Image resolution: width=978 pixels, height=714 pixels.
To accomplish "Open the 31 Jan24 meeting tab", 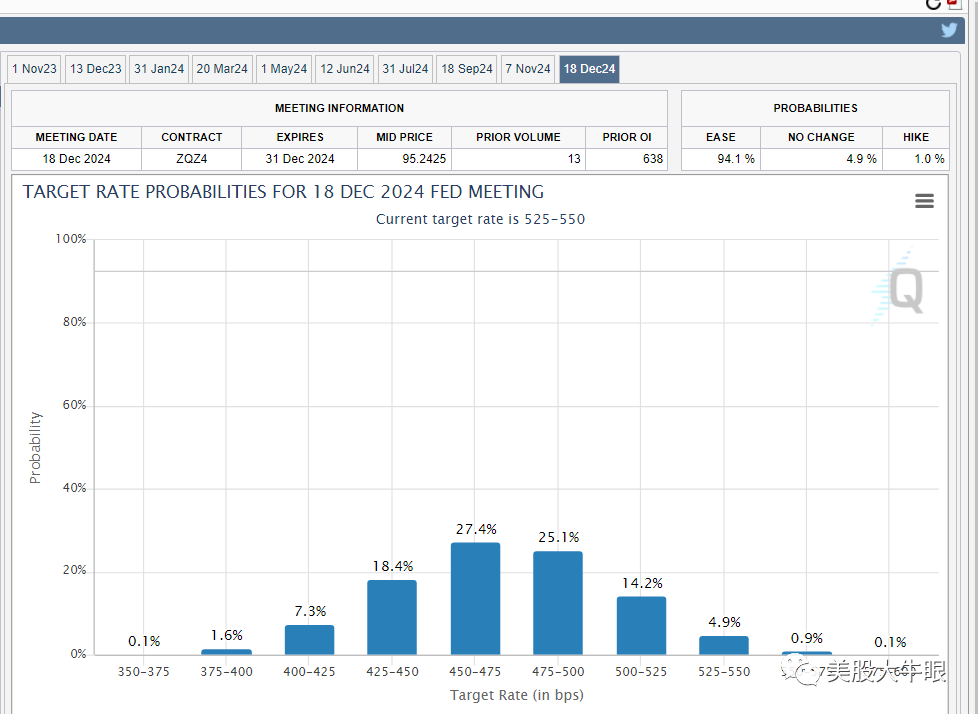I will pos(159,69).
